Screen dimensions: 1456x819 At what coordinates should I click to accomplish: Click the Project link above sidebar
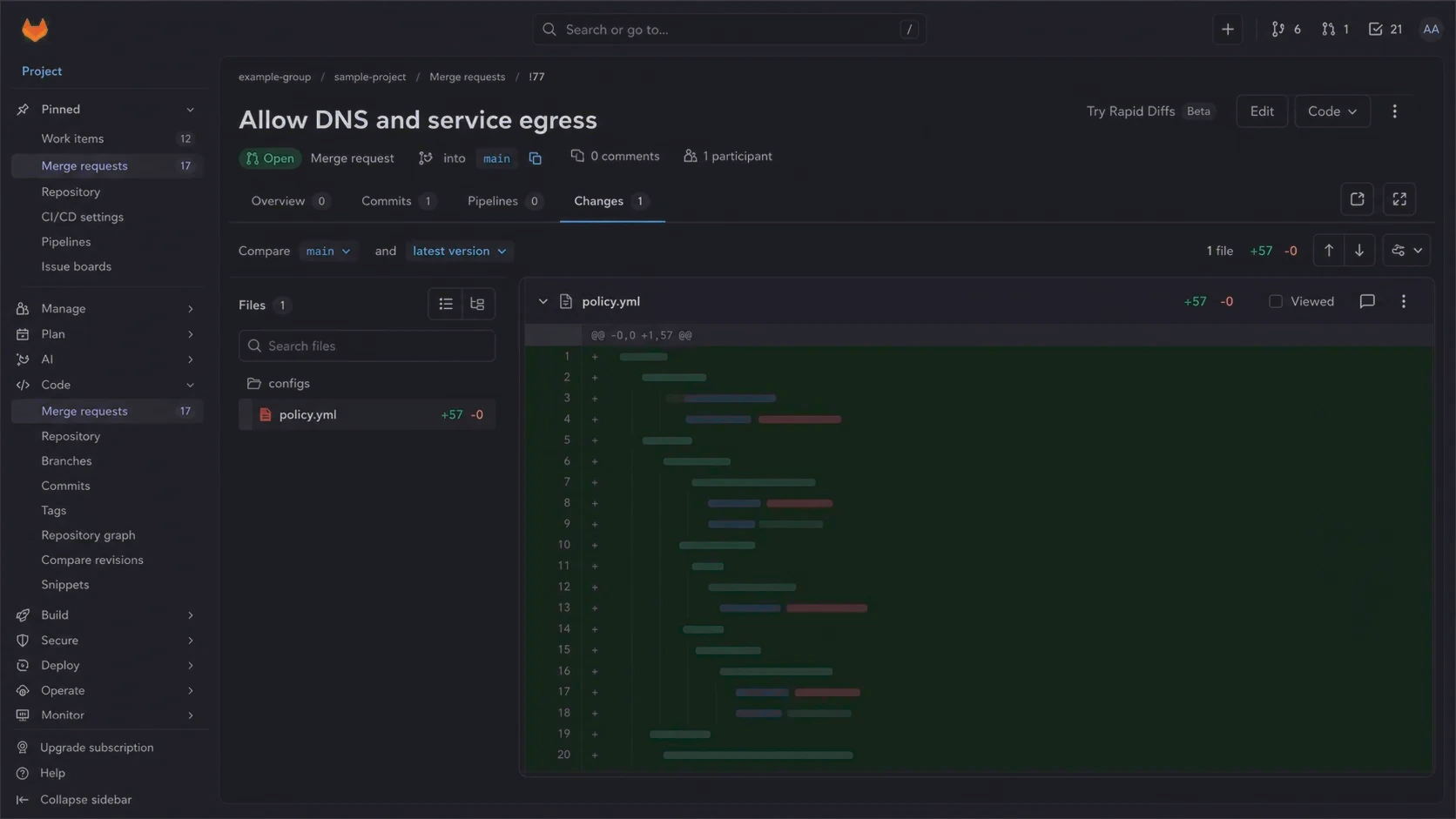[42, 71]
